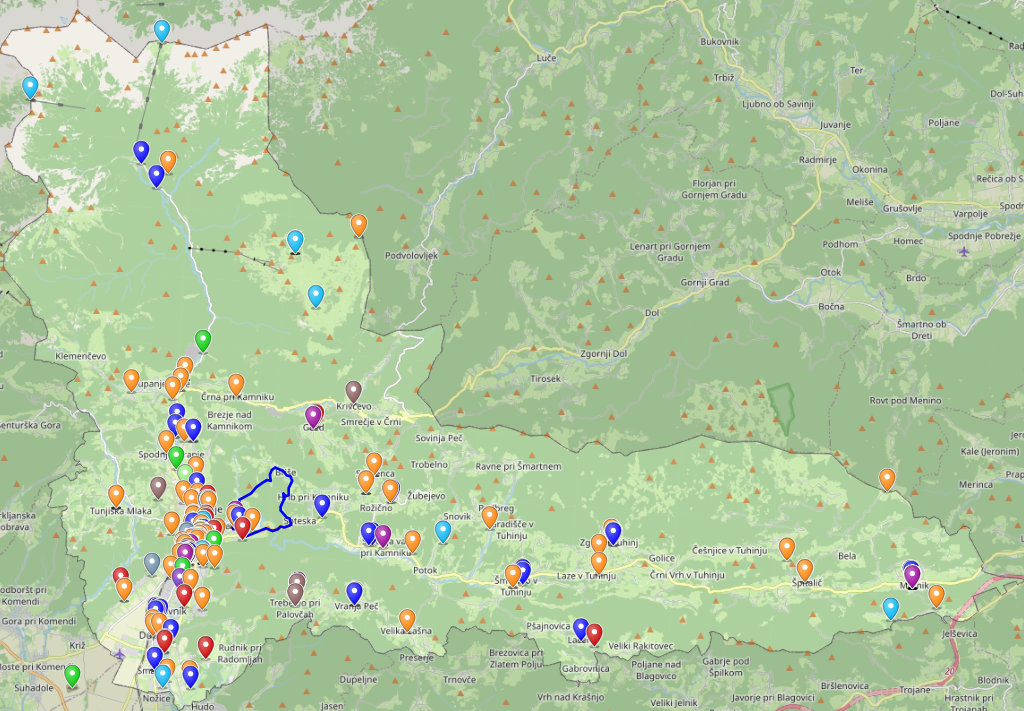The width and height of the screenshot is (1024, 711).
Task: Select the purple marker at Gozd
Action: [313, 416]
